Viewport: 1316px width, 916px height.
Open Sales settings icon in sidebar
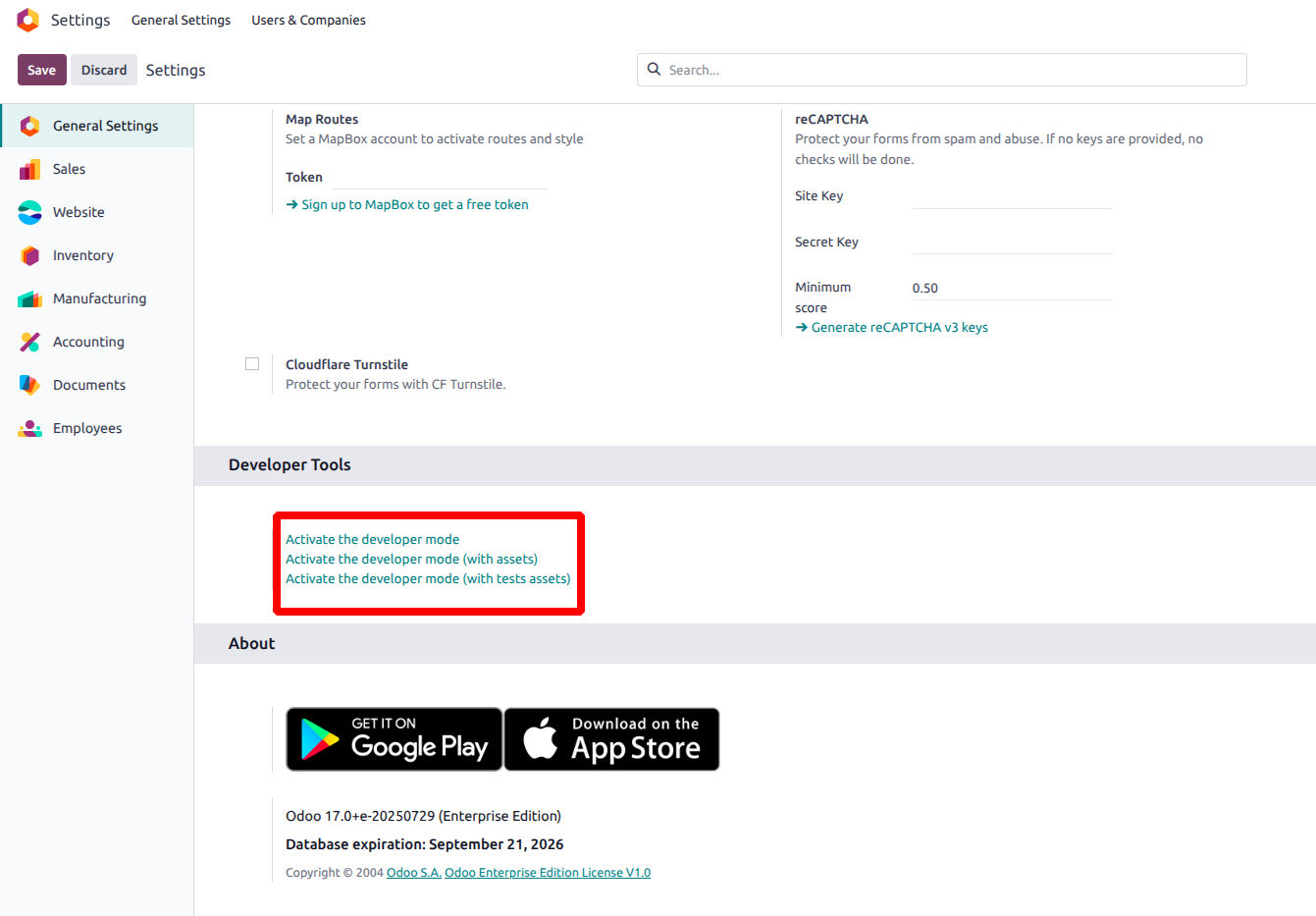[29, 169]
